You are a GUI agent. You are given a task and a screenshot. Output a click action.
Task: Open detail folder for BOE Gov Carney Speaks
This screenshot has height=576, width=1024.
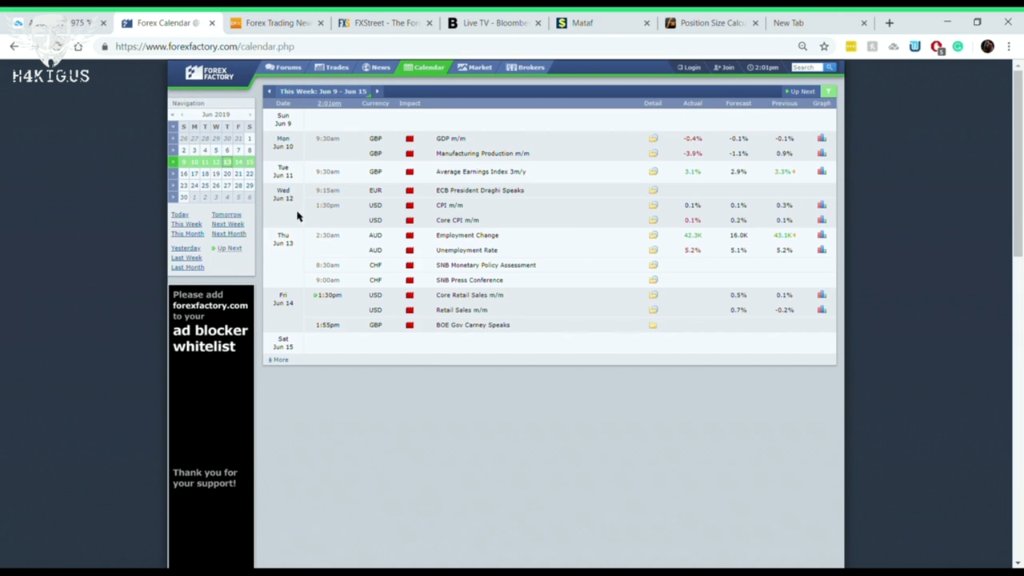pos(653,325)
